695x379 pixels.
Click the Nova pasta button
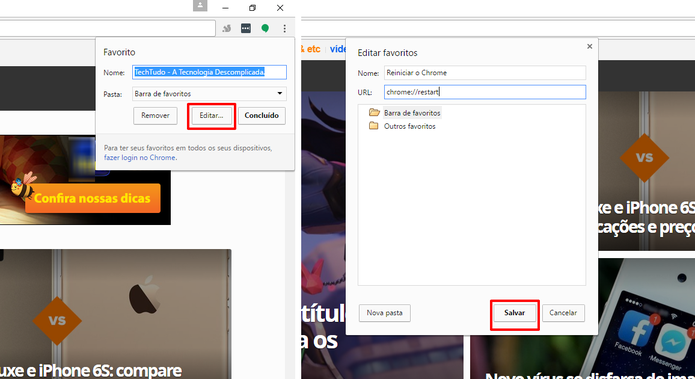pos(384,313)
